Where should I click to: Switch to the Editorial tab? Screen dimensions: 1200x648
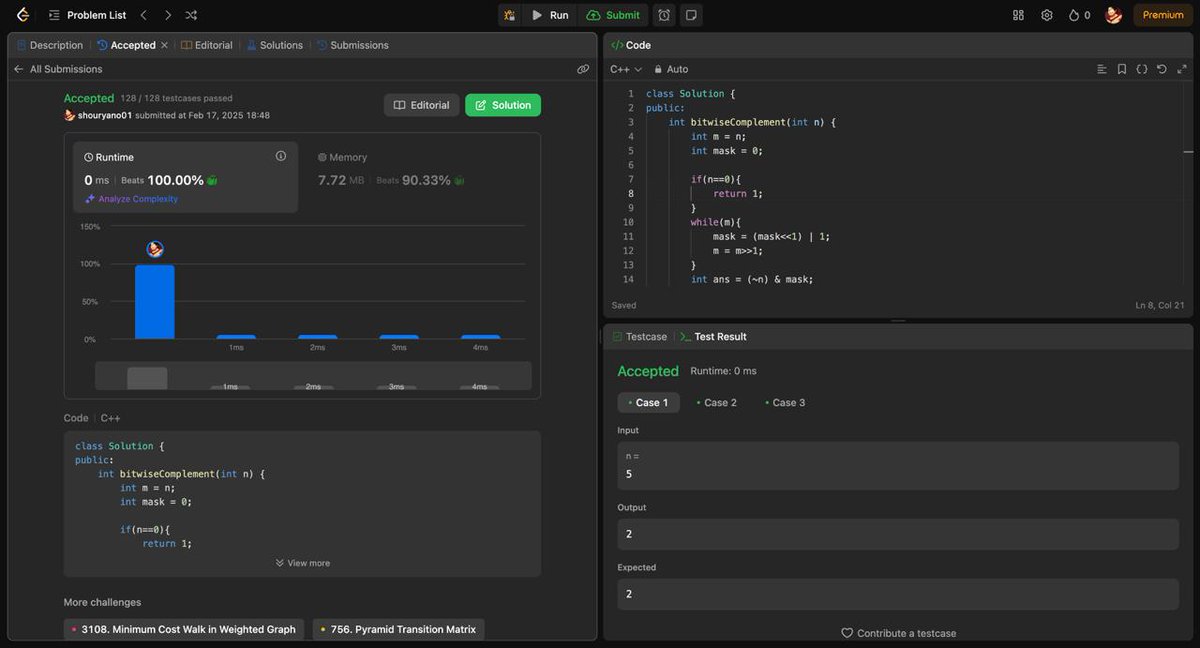206,45
